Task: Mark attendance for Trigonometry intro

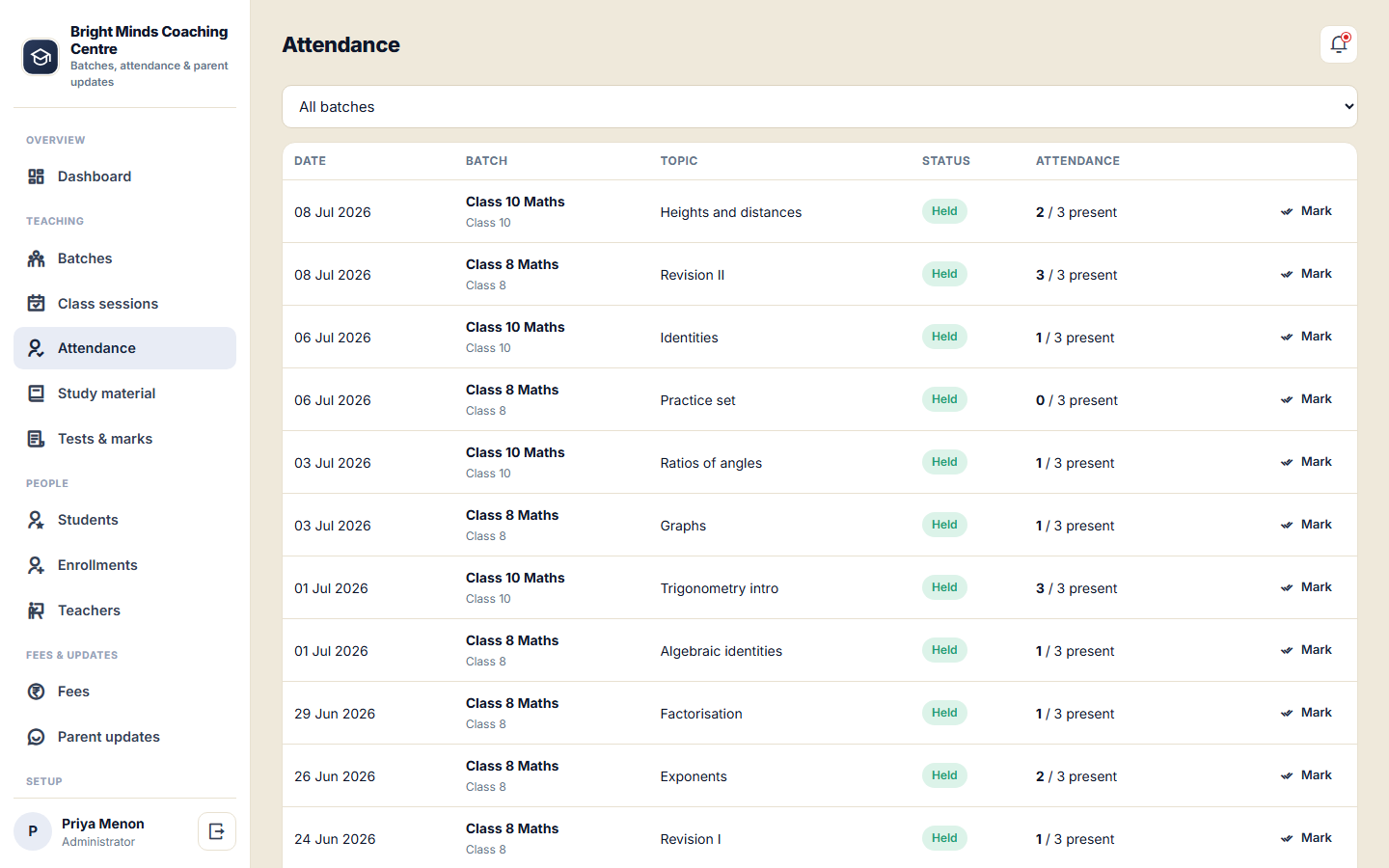Action: [x=1306, y=587]
